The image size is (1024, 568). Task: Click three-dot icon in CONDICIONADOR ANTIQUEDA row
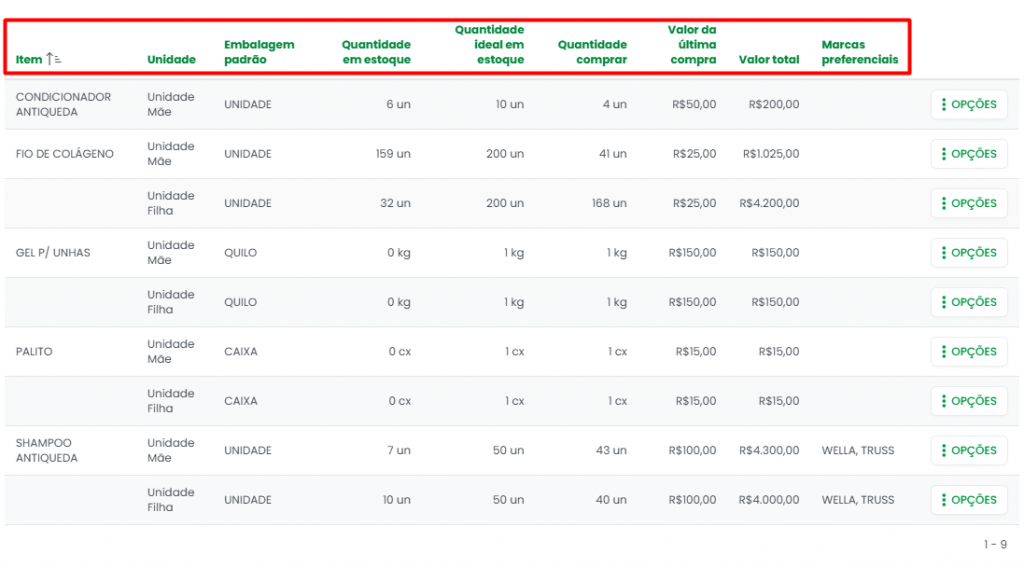[943, 105]
